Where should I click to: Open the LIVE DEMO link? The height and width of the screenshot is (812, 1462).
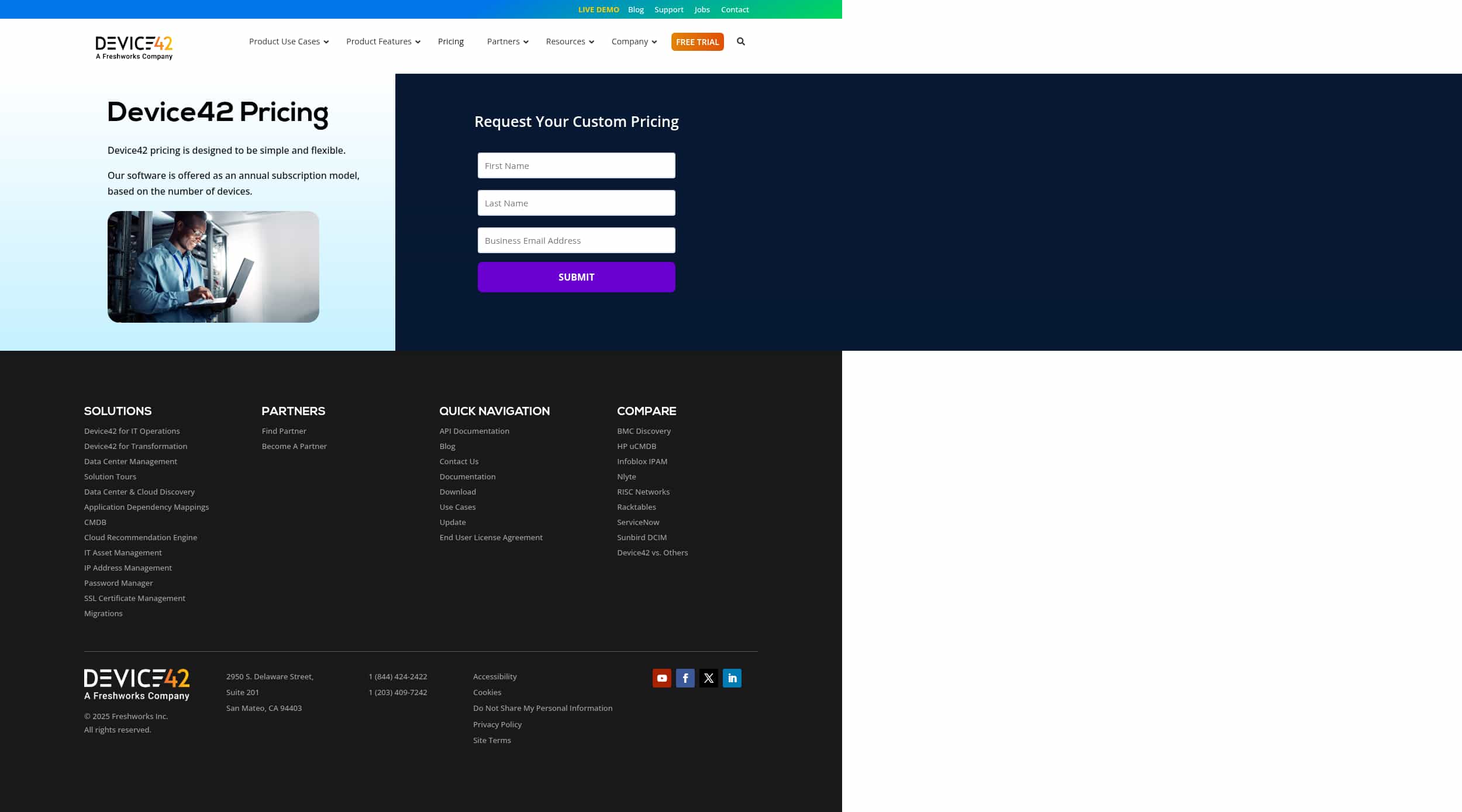click(x=598, y=9)
